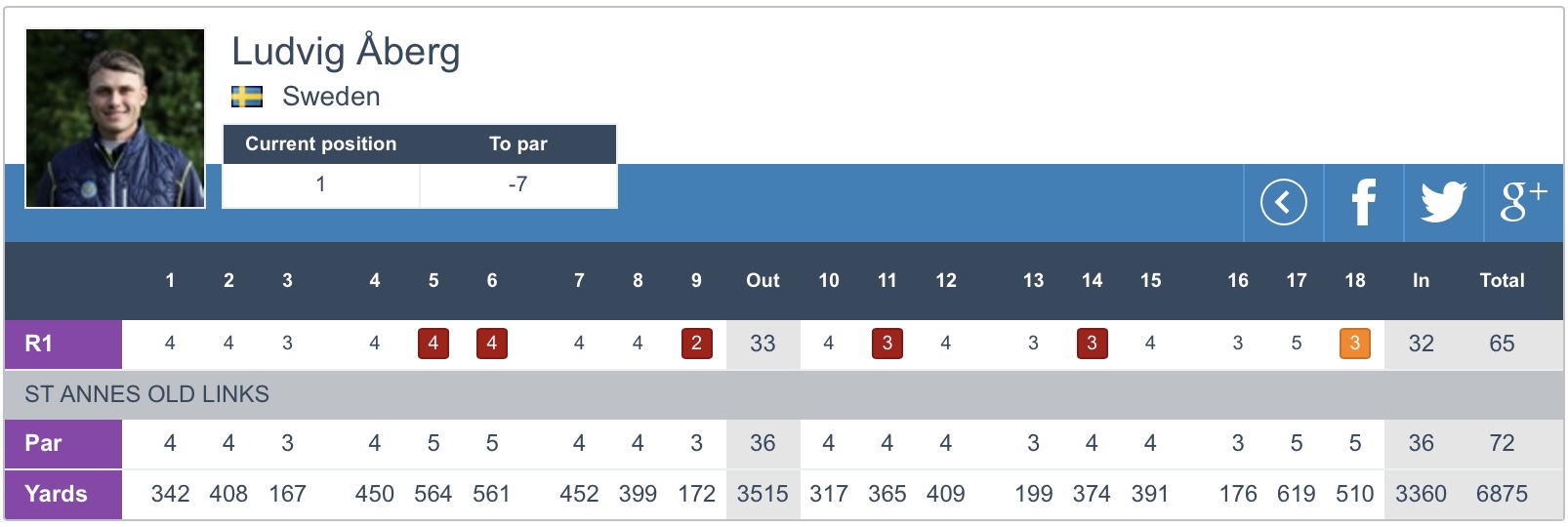The image size is (1568, 527).
Task: Click the In column header
Action: point(1421,281)
